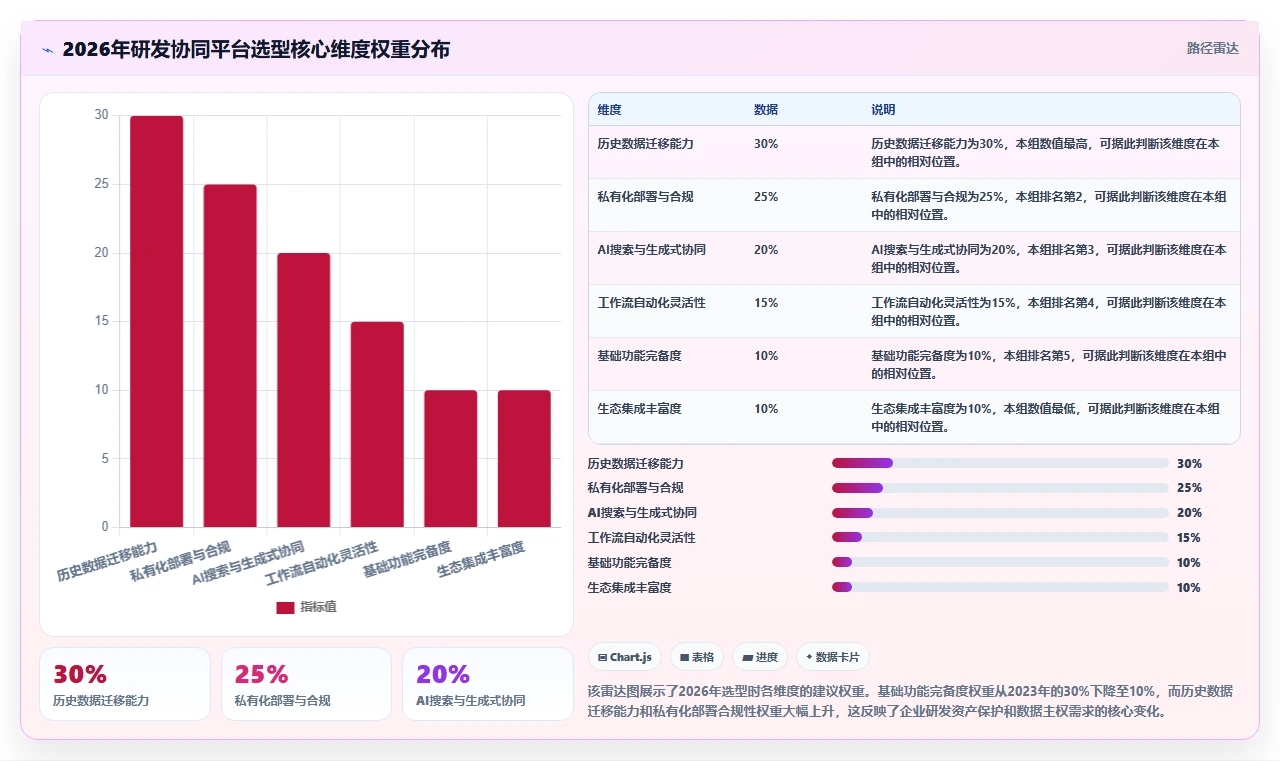Click the 工作流自动化灵活性 progress bar
Viewport: 1280px width, 761px height.
tap(1000, 538)
